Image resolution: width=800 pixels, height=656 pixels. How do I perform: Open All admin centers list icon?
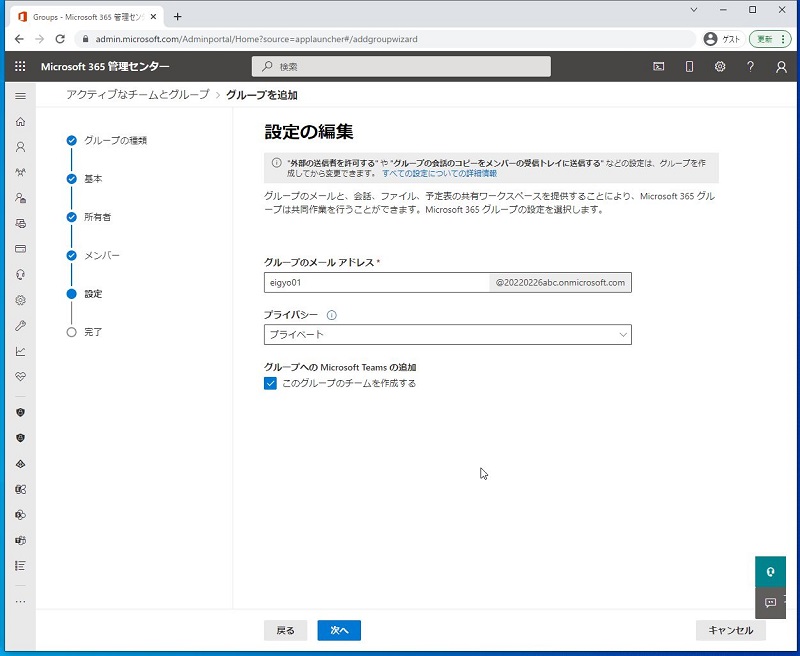(20, 566)
